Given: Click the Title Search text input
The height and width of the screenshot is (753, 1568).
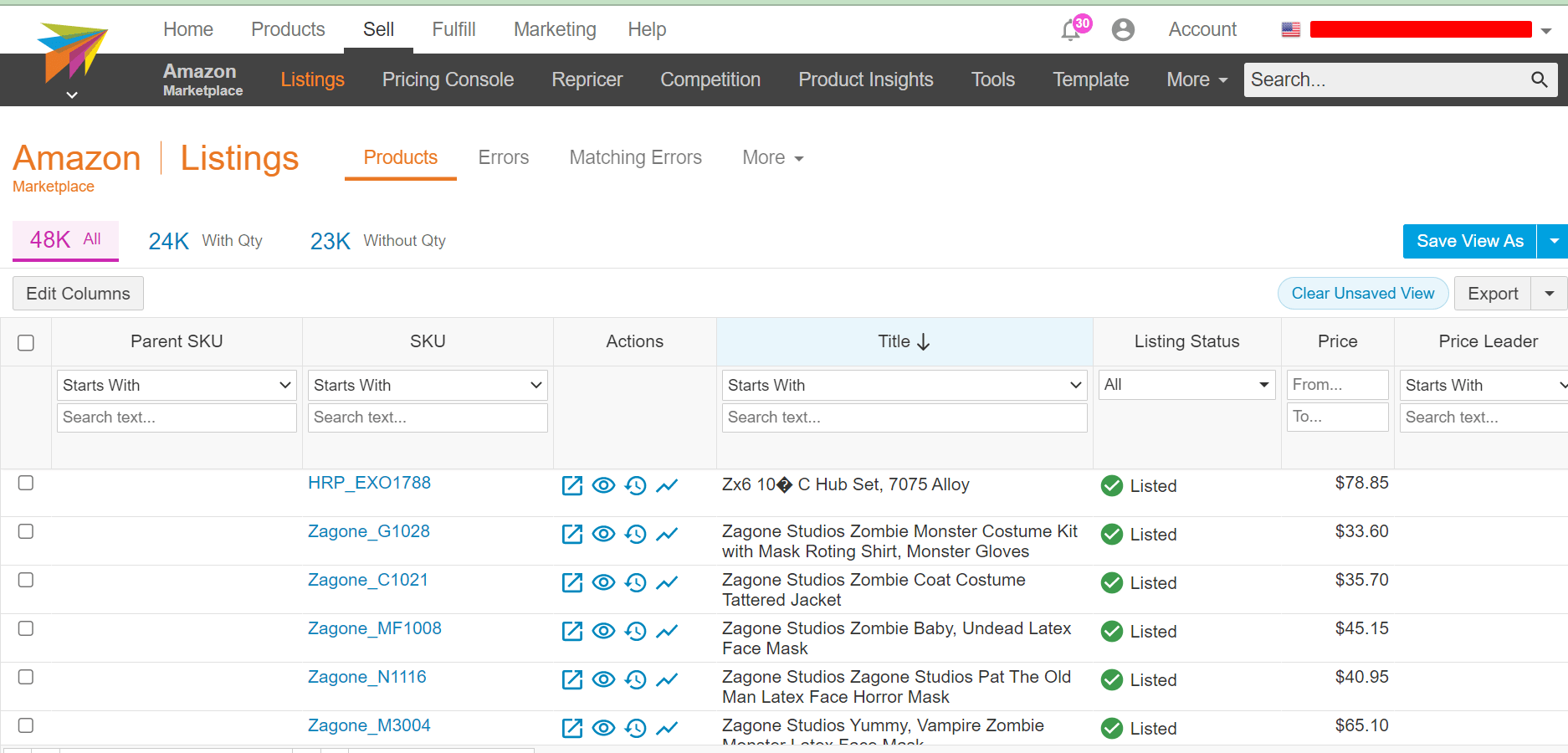Looking at the screenshot, I should tap(904, 417).
